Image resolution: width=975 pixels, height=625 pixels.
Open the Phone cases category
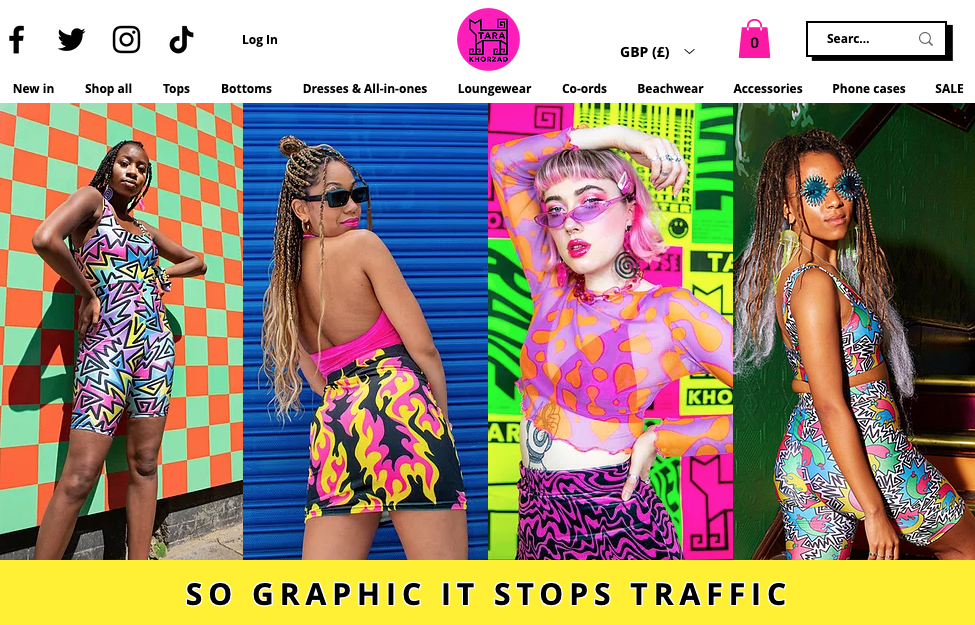tap(869, 88)
